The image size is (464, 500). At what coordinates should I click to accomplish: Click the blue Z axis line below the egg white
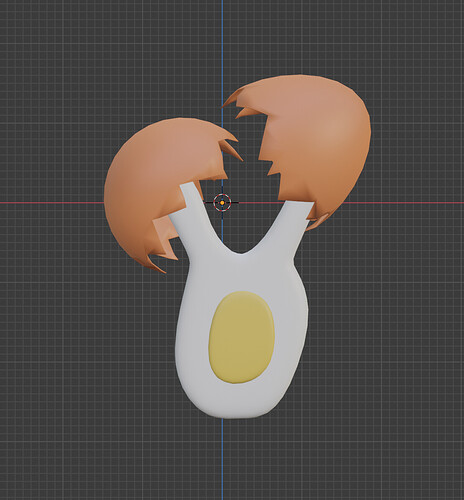click(222, 460)
